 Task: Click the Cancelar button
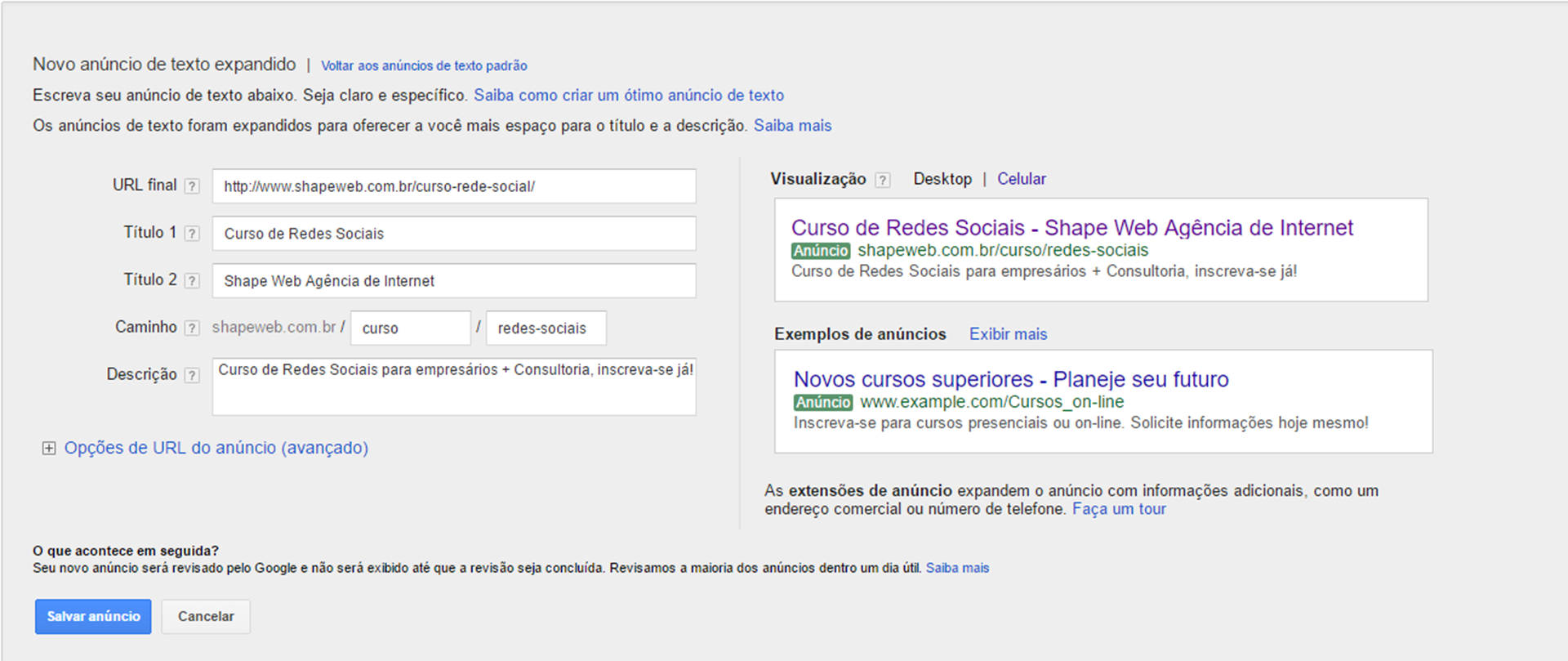pyautogui.click(x=206, y=617)
